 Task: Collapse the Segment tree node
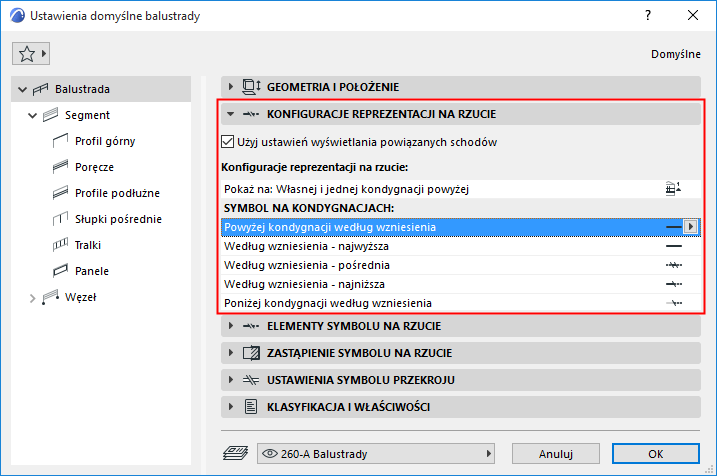32,116
